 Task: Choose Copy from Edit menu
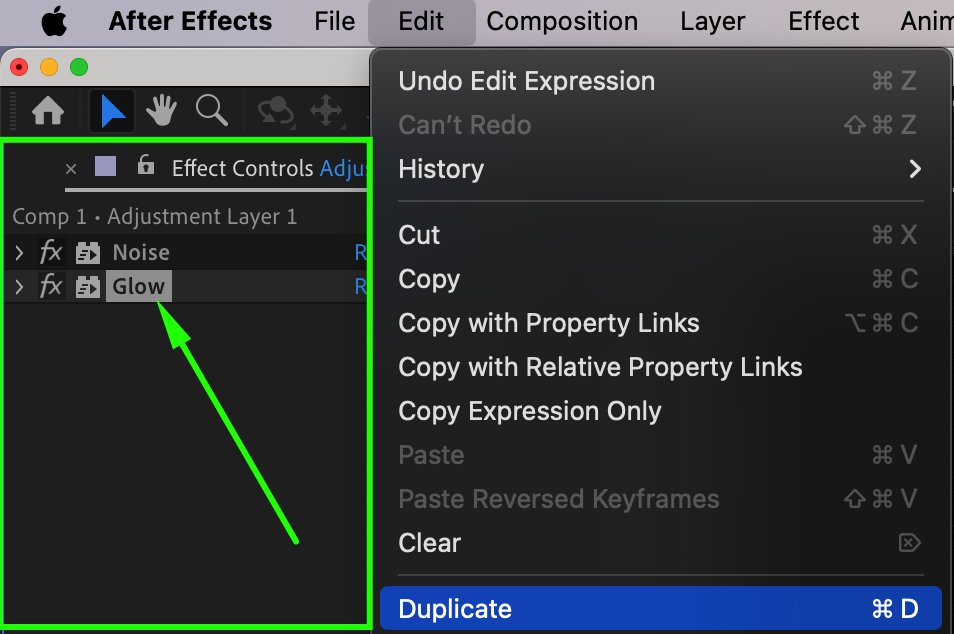(660, 279)
